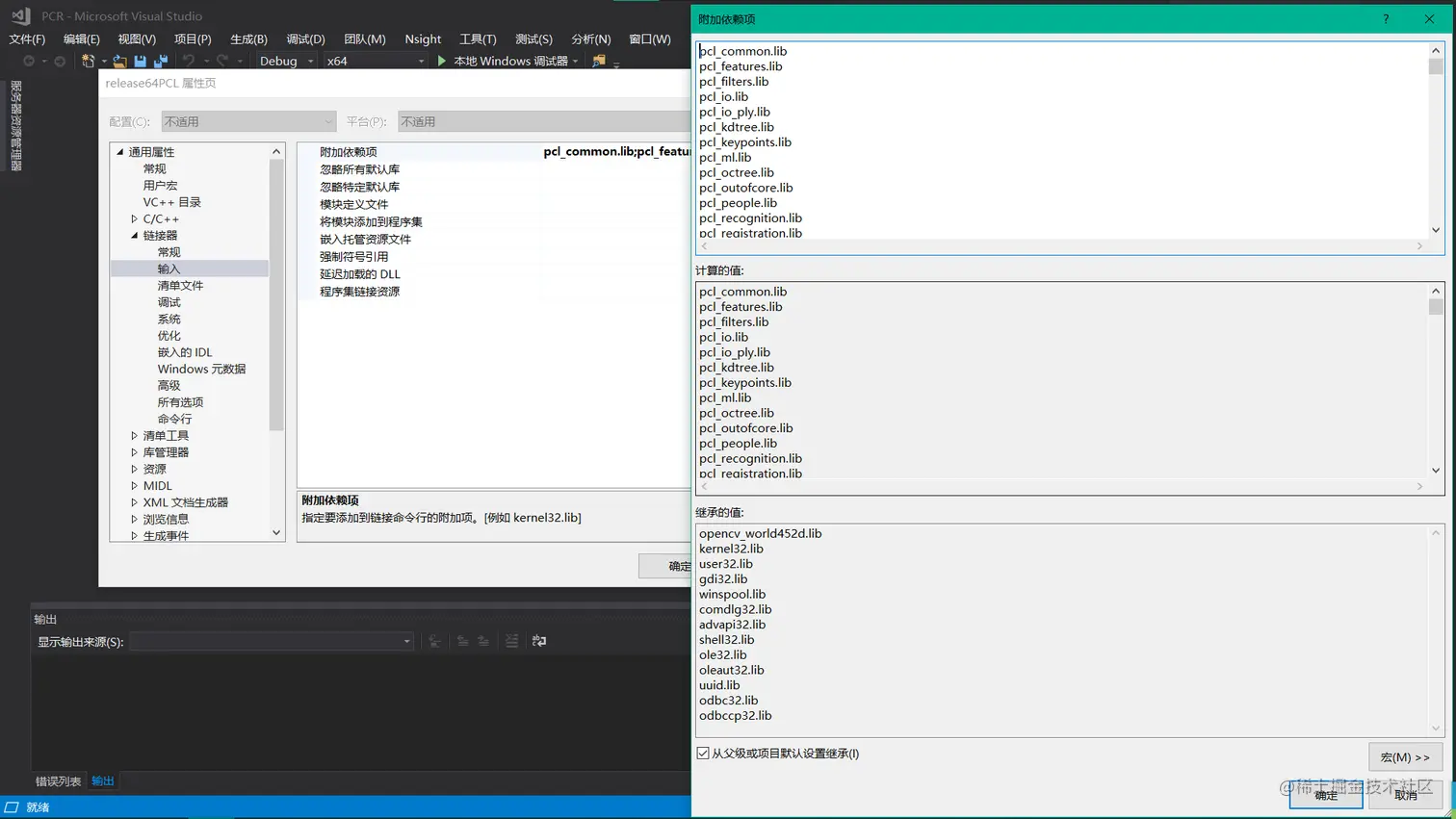Screen dimensions: 1456x819
Task: Click the help question mark in 附加依赖项 dialog
Action: tap(1386, 19)
